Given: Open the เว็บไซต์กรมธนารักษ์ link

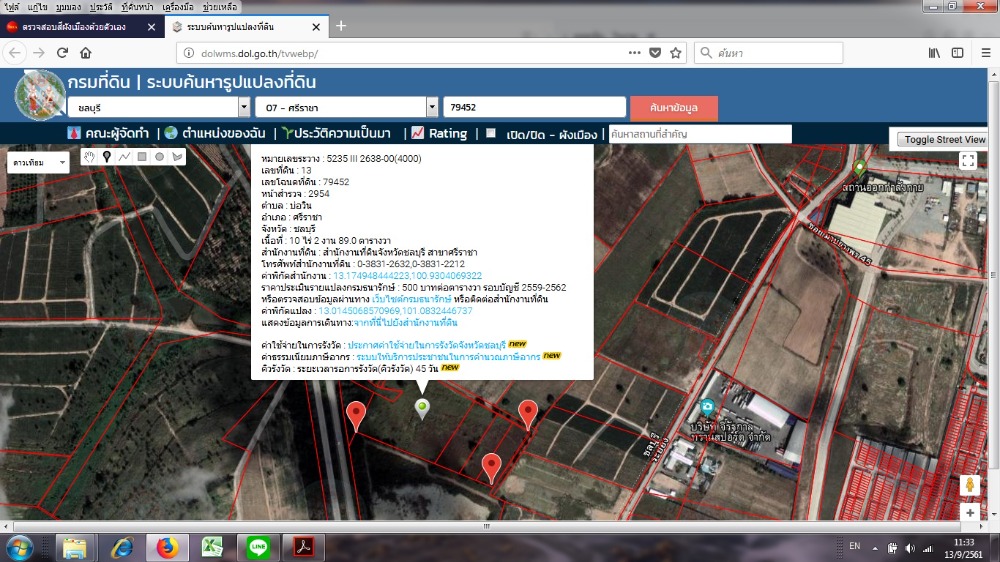Looking at the screenshot, I should 411,299.
